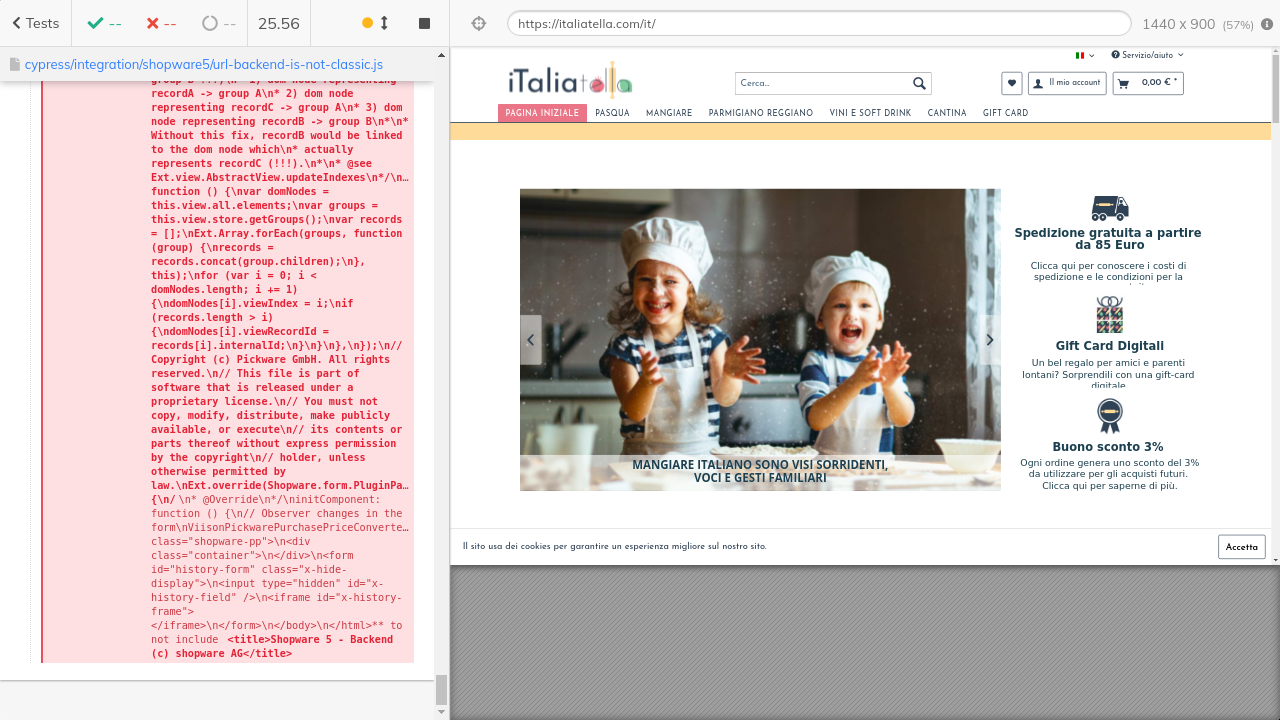This screenshot has height=720, width=1280.
Task: Click Il mio account button
Action: point(1067,83)
